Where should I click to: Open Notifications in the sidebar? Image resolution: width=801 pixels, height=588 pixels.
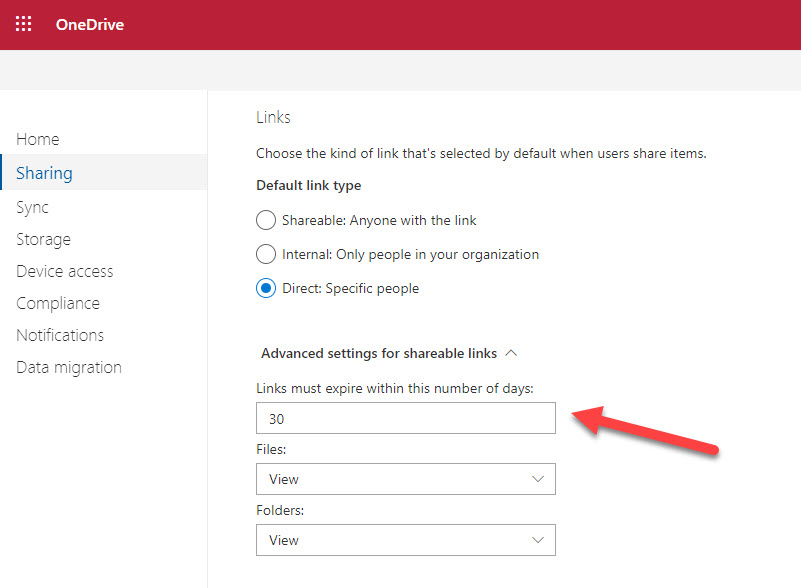point(60,335)
